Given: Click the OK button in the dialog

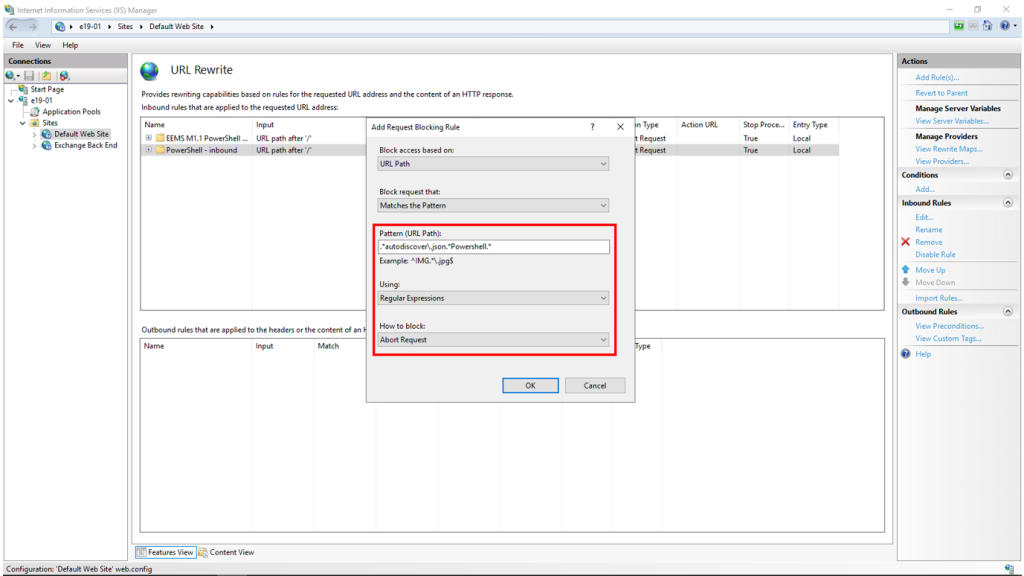Looking at the screenshot, I should 530,385.
